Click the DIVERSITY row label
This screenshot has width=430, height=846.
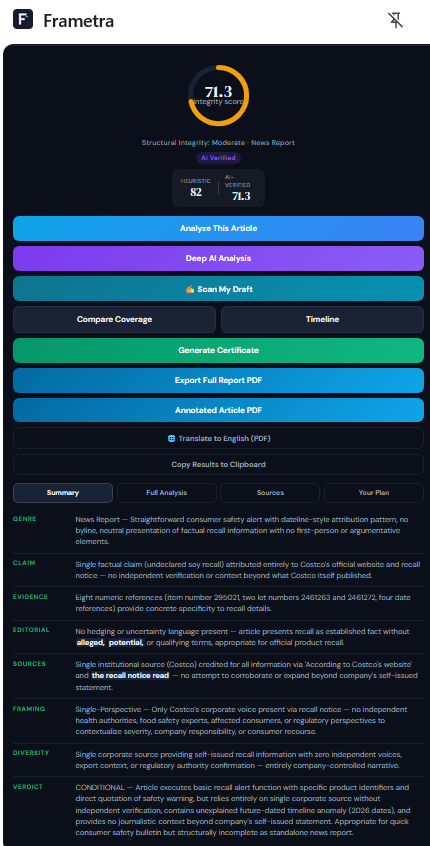tap(31, 753)
